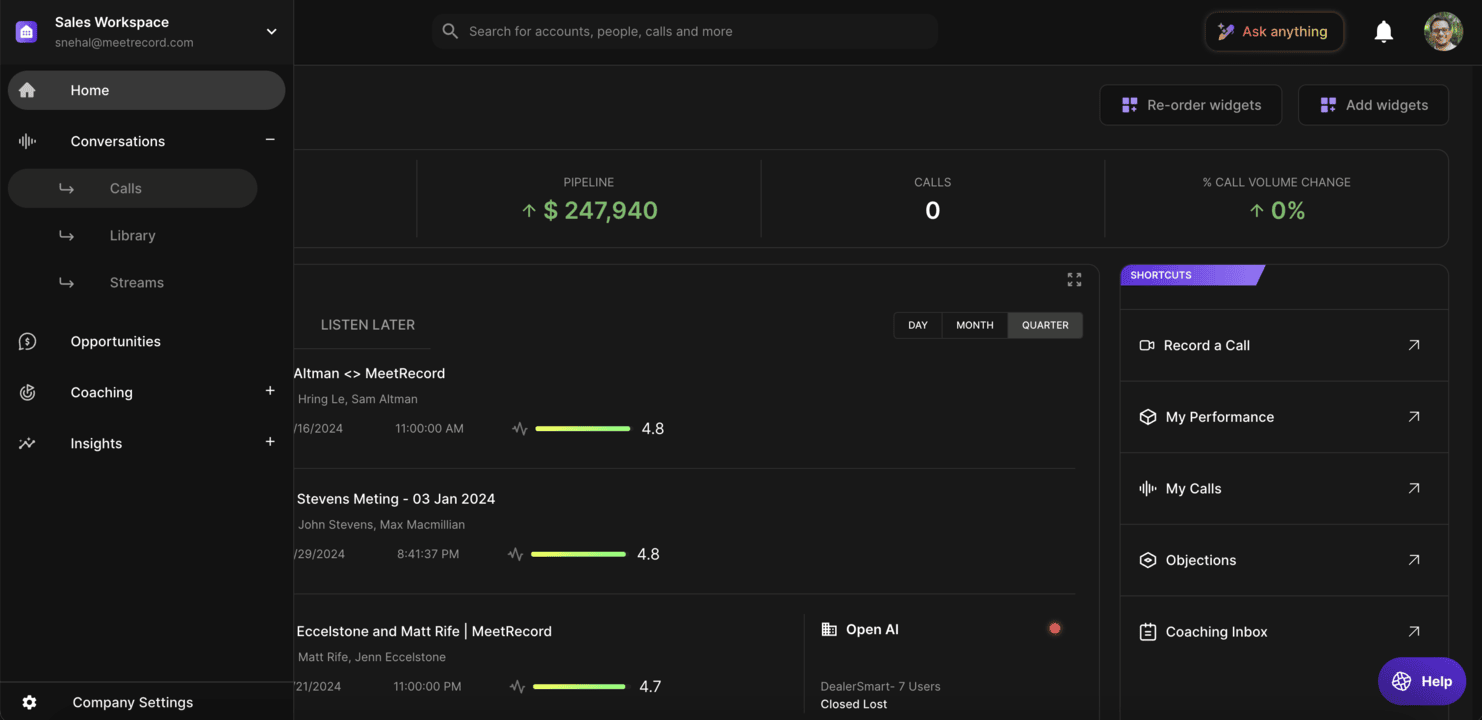Image resolution: width=1482 pixels, height=720 pixels.
Task: Click the user profile avatar
Action: click(x=1442, y=32)
